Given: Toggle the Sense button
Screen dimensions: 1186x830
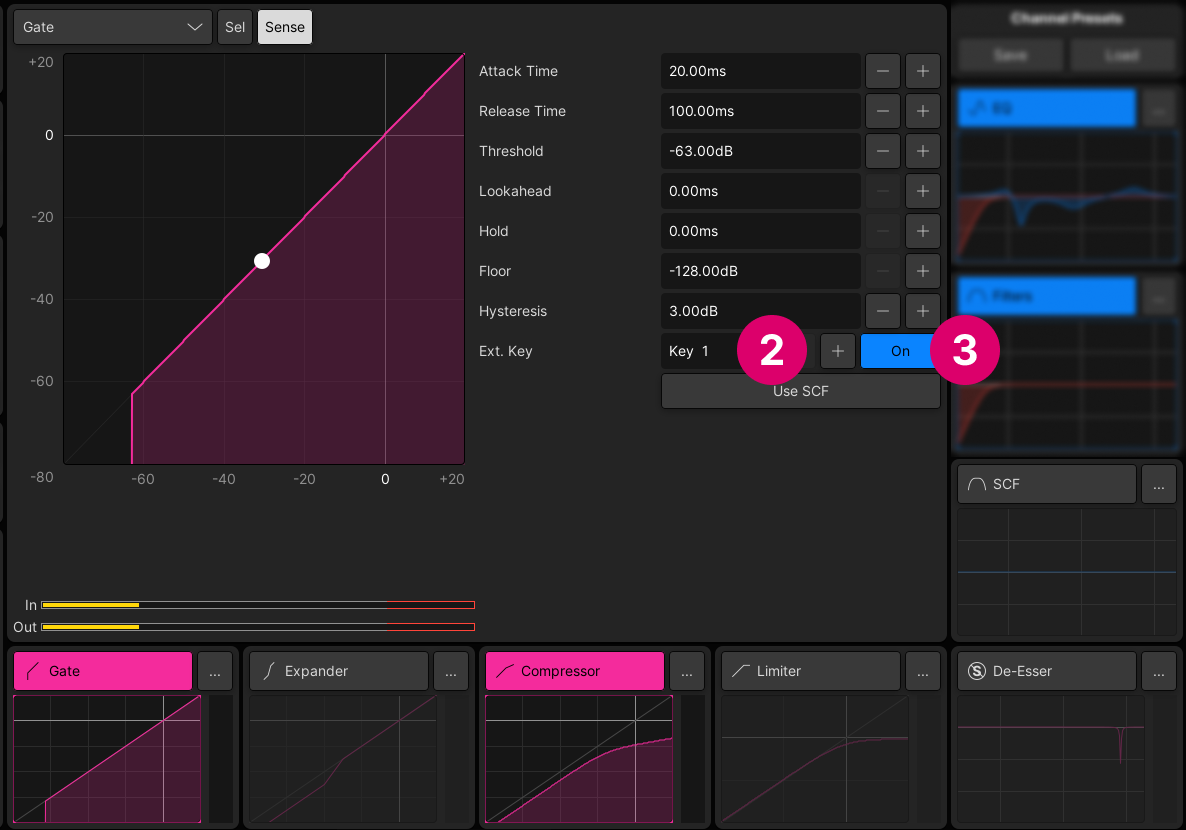Looking at the screenshot, I should [x=285, y=27].
